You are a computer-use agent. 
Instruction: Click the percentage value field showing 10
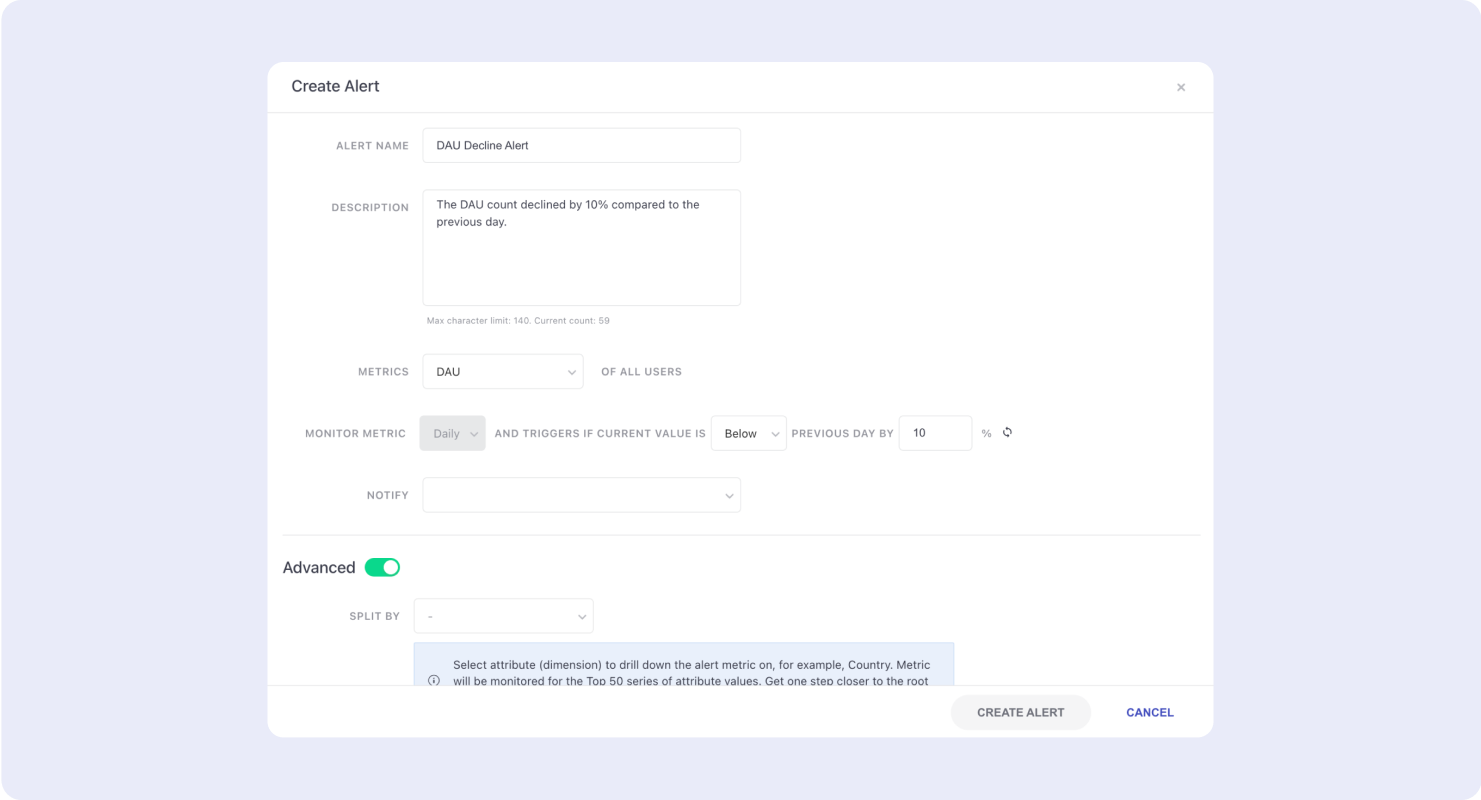(935, 434)
